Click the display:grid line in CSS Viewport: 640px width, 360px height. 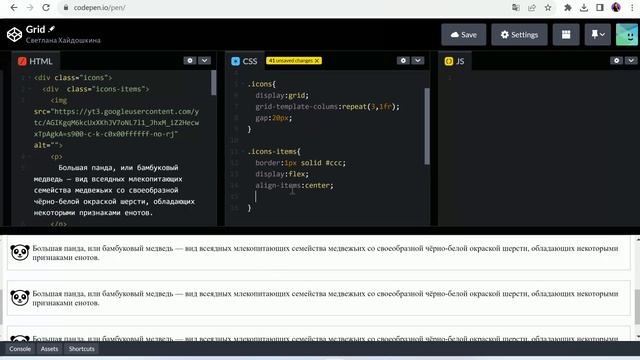coord(282,95)
